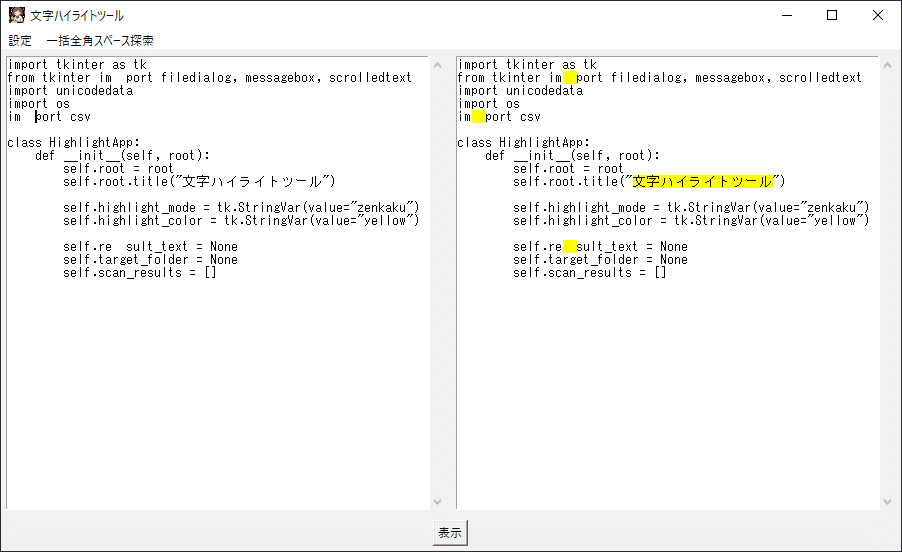Click 'self.highlight_mode' line in left pane
The image size is (902, 552).
coord(241,208)
